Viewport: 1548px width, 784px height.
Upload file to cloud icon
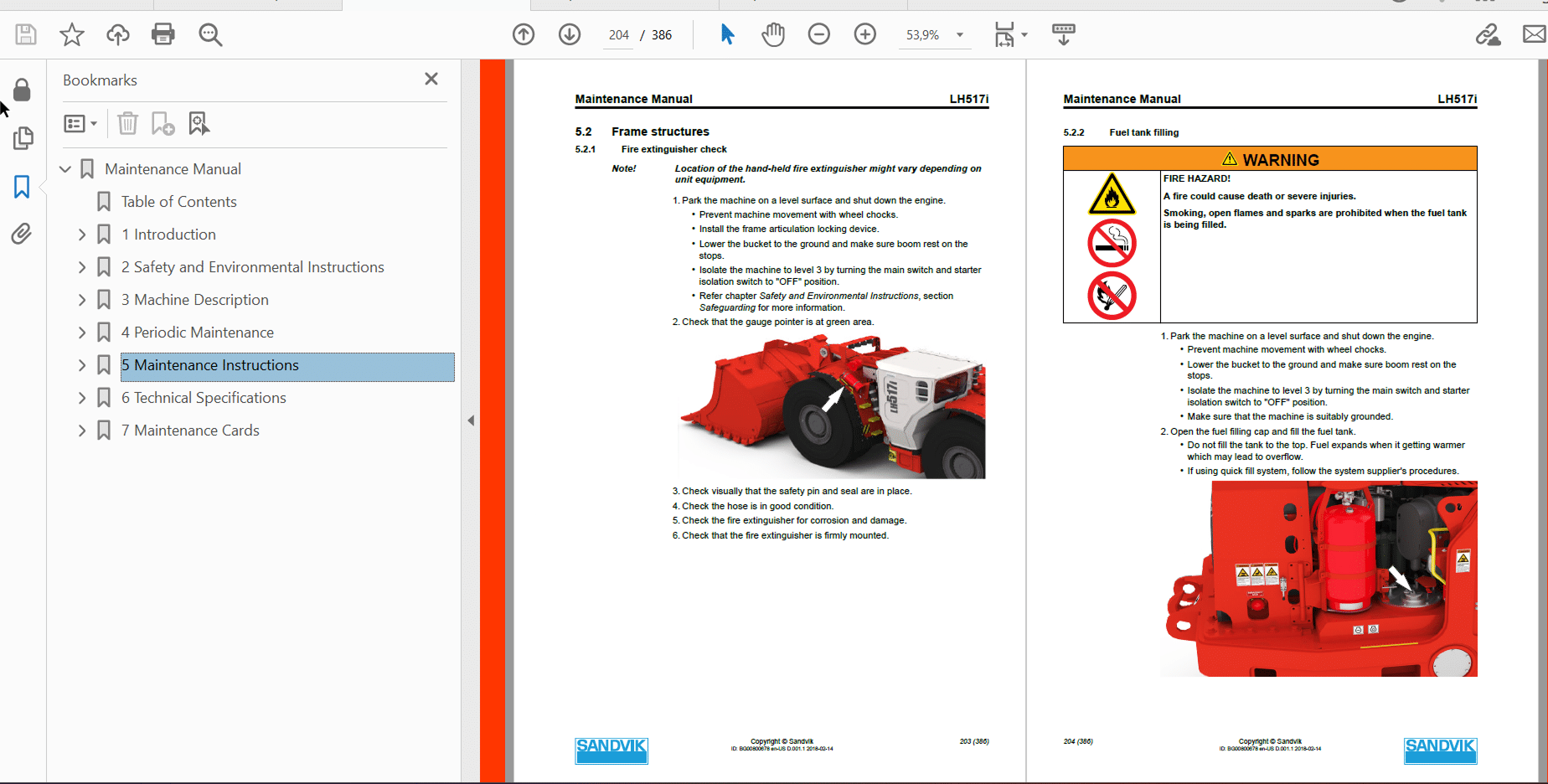point(118,34)
